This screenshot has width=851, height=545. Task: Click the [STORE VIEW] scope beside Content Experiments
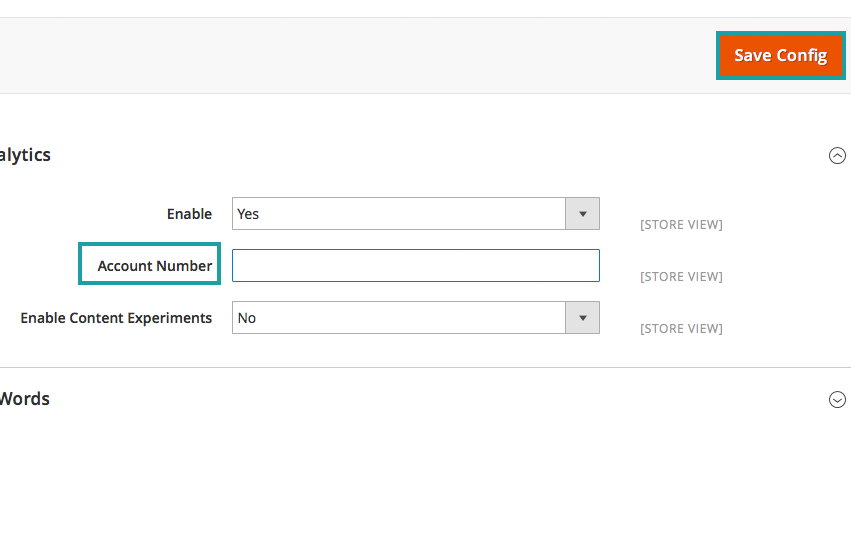681,329
